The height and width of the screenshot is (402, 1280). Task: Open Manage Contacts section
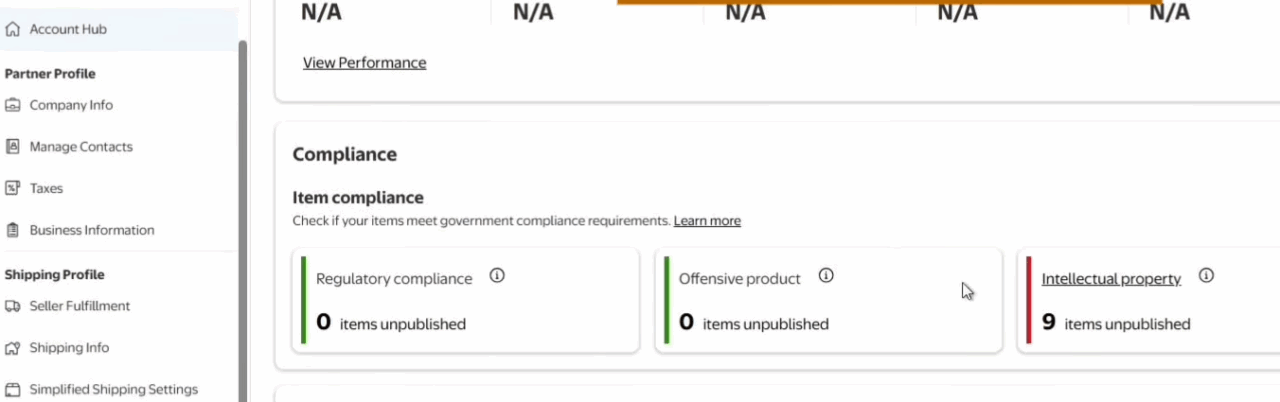pos(81,147)
